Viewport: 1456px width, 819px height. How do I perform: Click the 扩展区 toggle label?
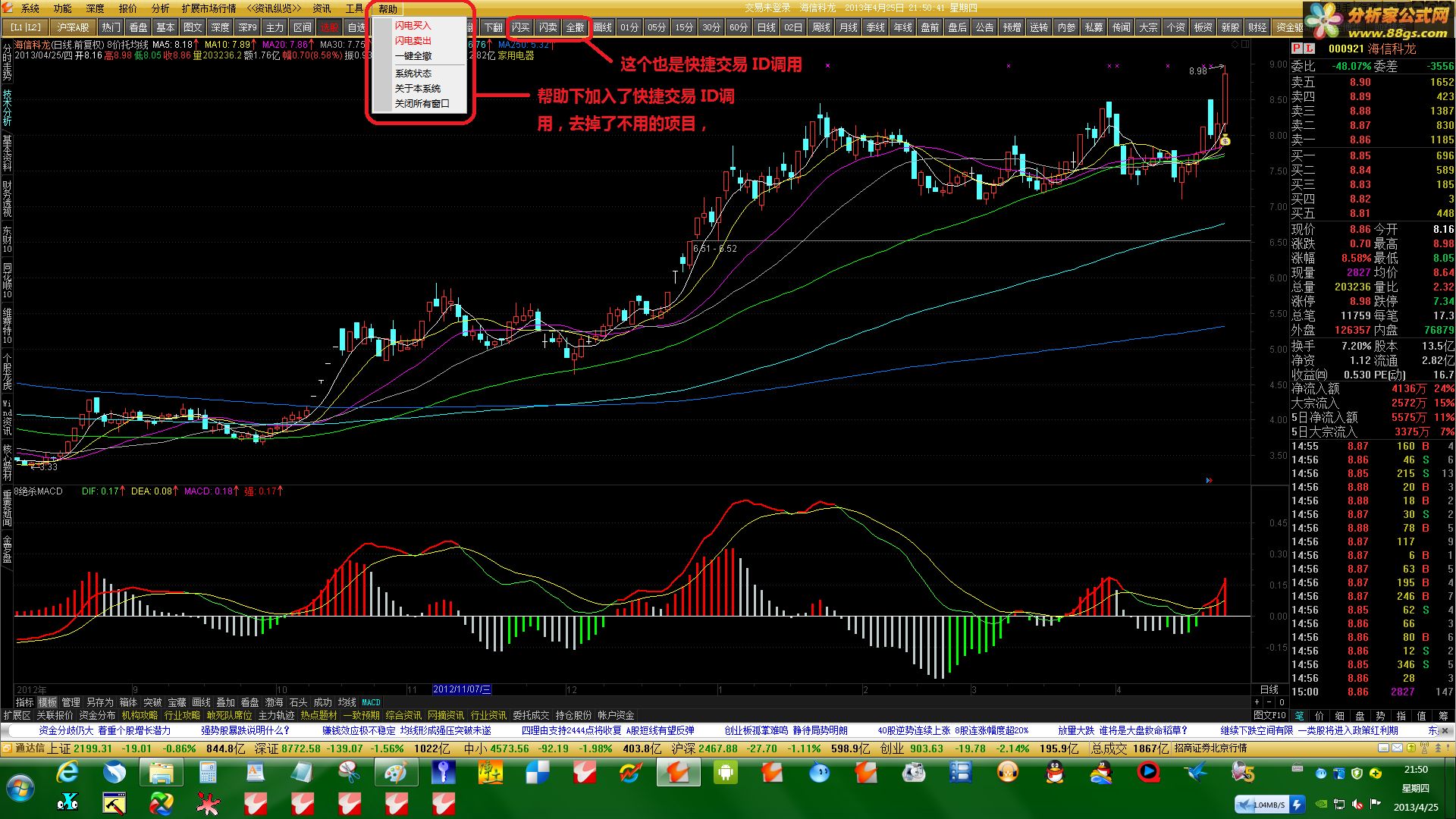coord(17,716)
